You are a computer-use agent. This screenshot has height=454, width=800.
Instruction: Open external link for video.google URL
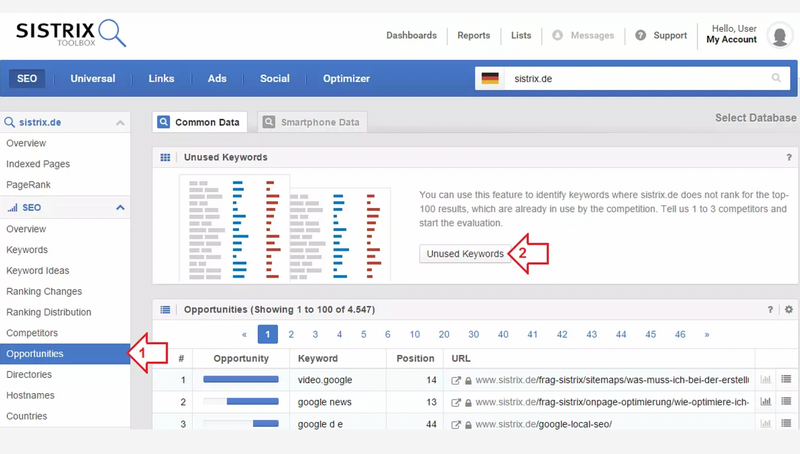tap(456, 380)
